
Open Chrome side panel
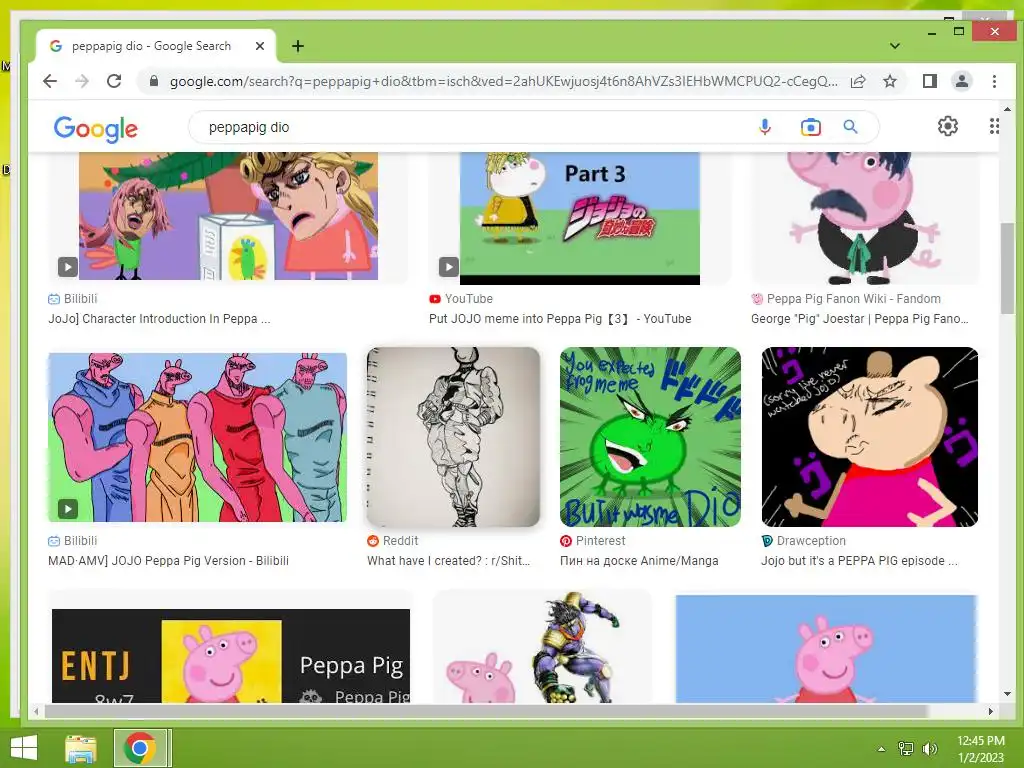(x=929, y=81)
